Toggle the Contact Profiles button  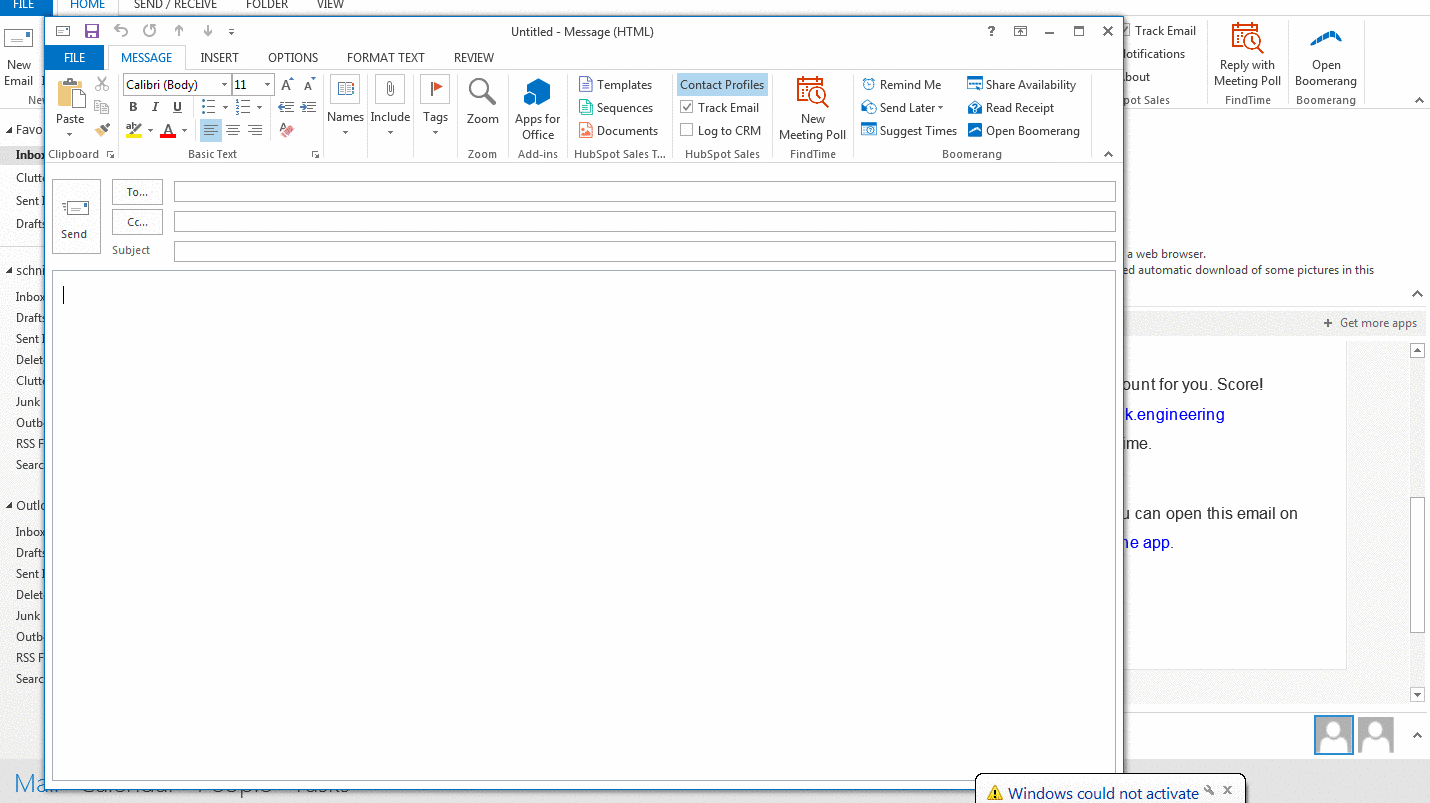[722, 85]
